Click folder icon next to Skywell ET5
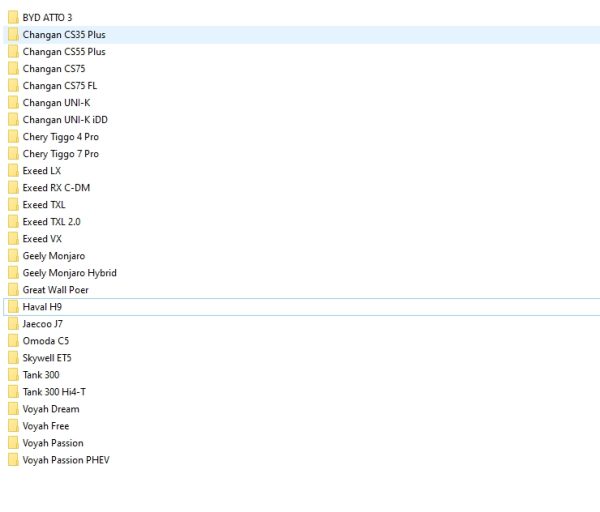 pyautogui.click(x=13, y=358)
